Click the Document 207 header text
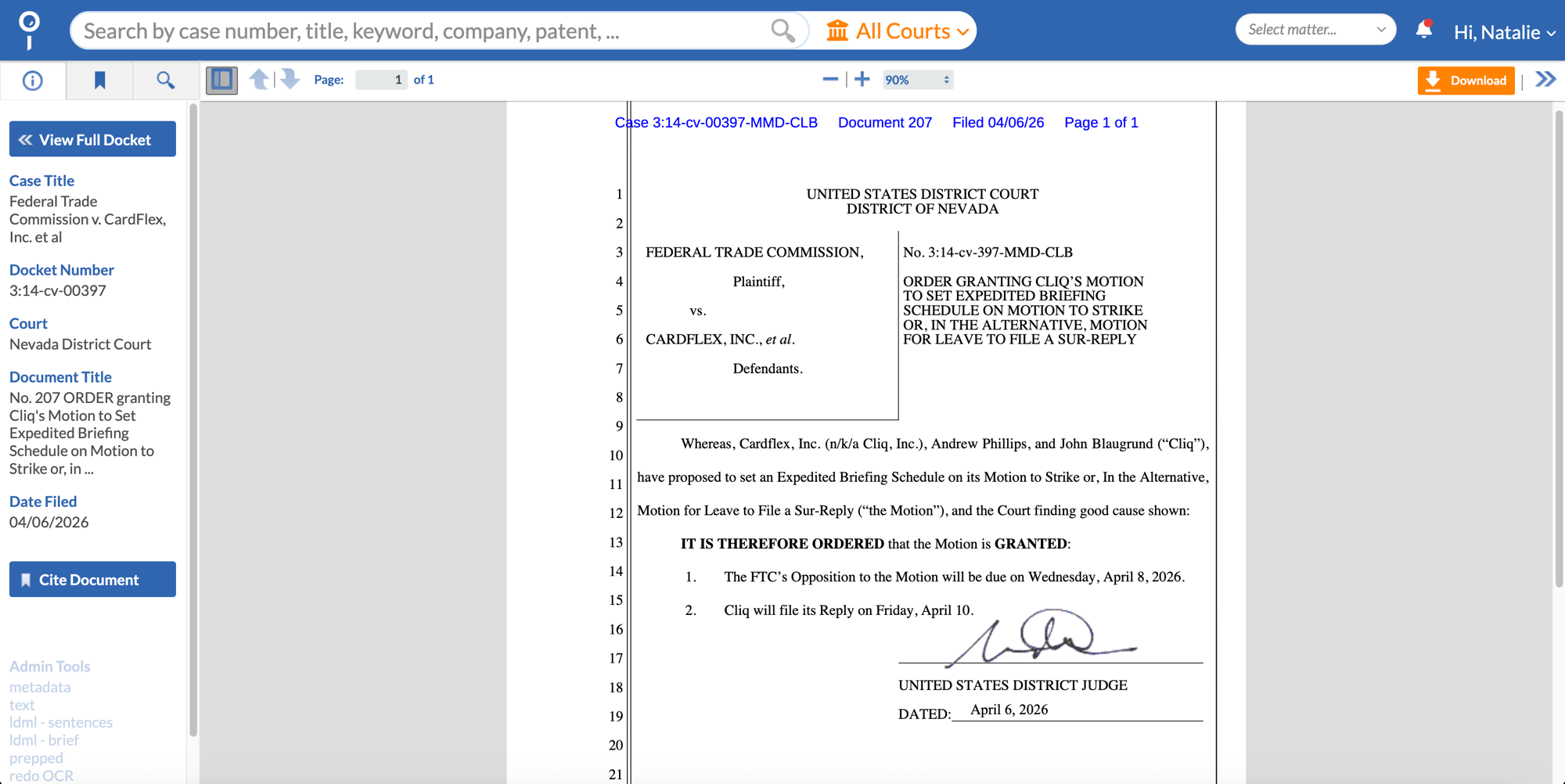Image resolution: width=1565 pixels, height=784 pixels. (885, 123)
